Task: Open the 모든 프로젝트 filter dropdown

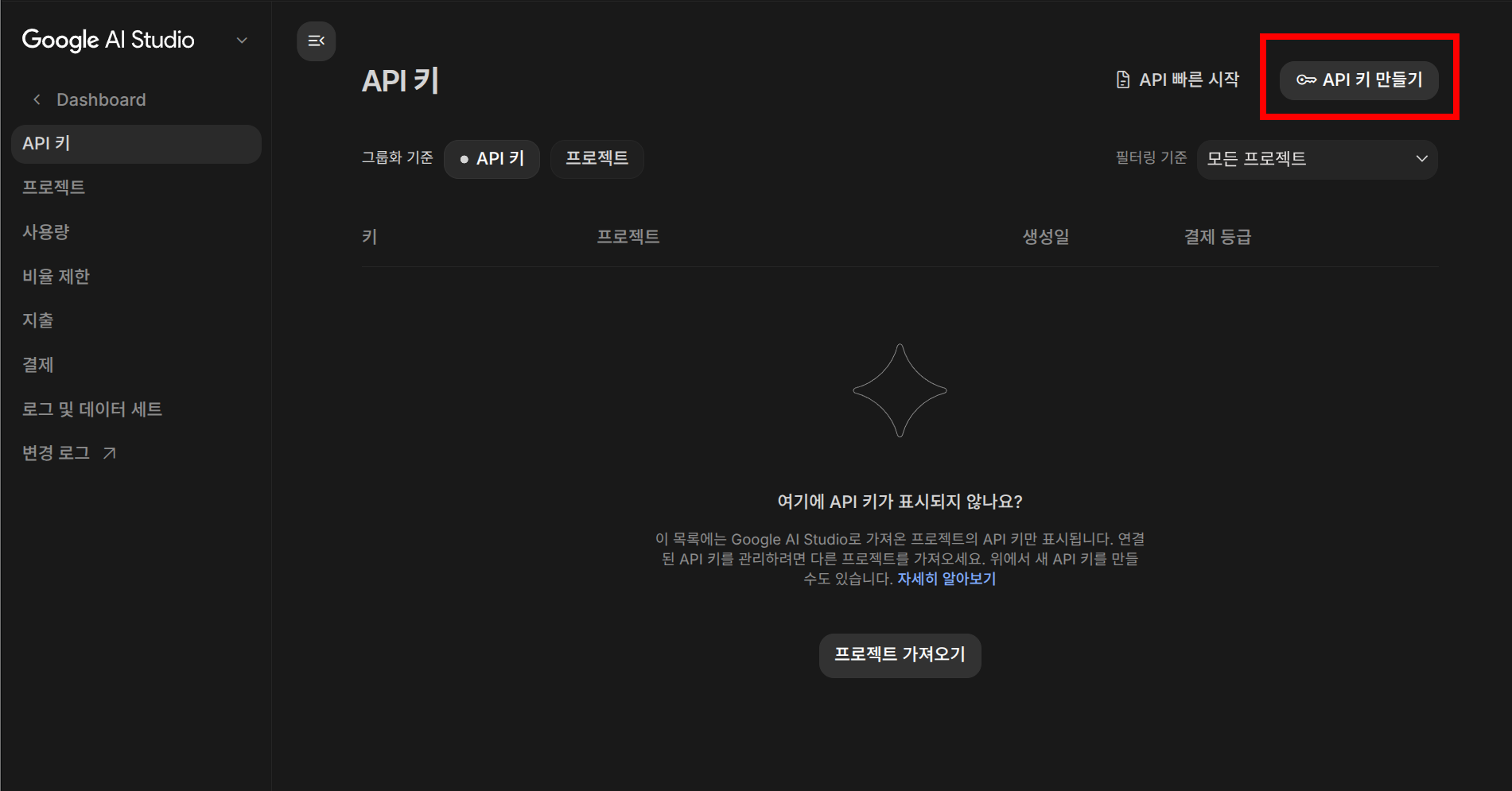Action: click(1317, 159)
